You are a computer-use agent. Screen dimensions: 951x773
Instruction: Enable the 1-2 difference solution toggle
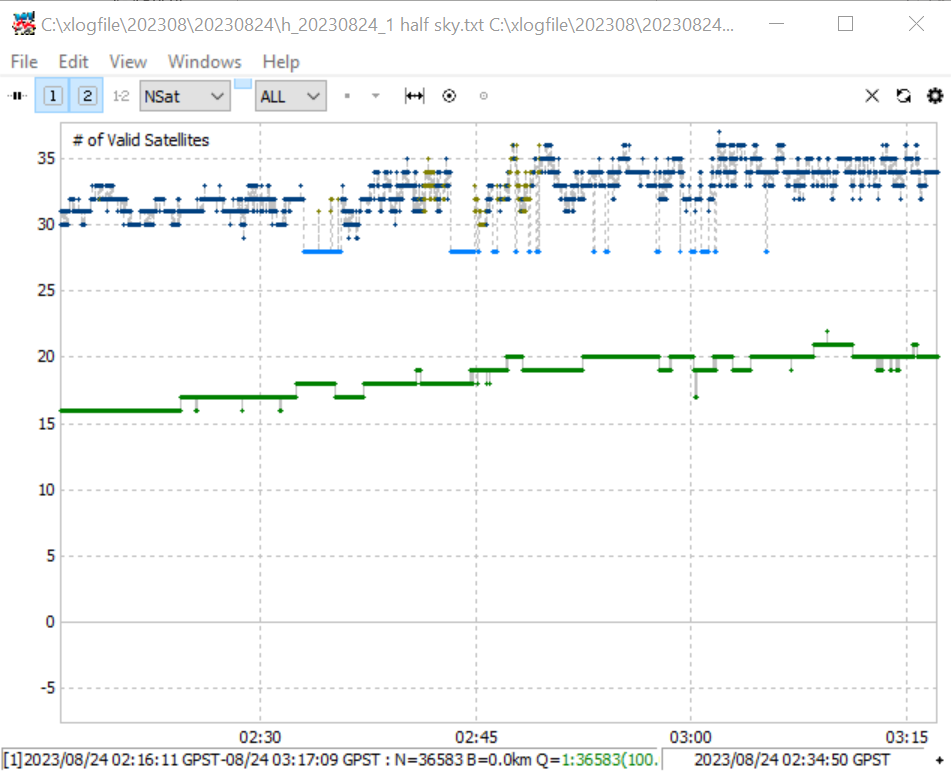[x=121, y=96]
